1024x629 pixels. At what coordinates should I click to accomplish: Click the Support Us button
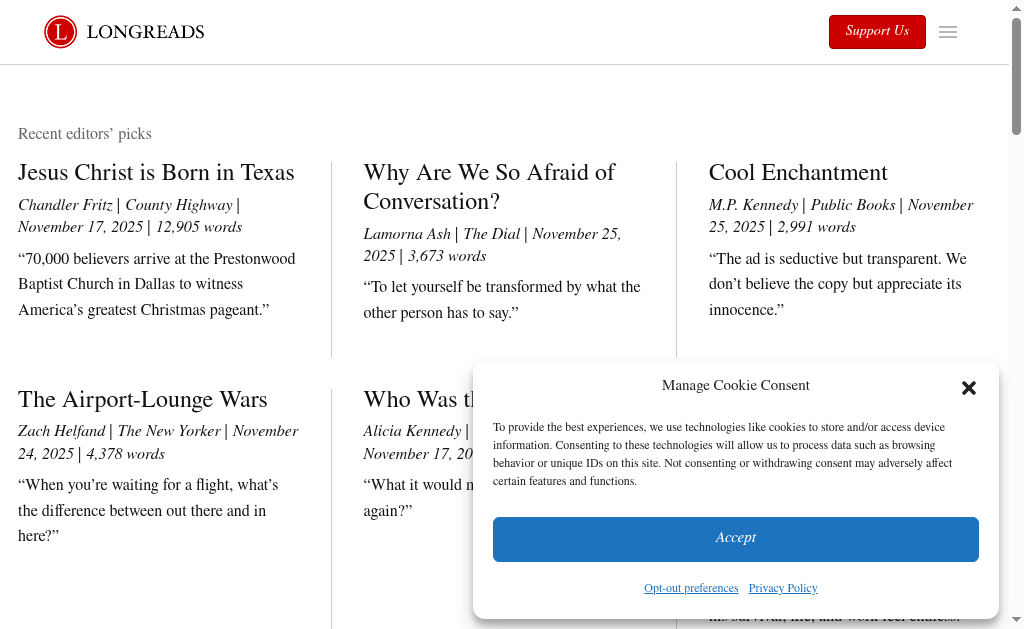[877, 32]
